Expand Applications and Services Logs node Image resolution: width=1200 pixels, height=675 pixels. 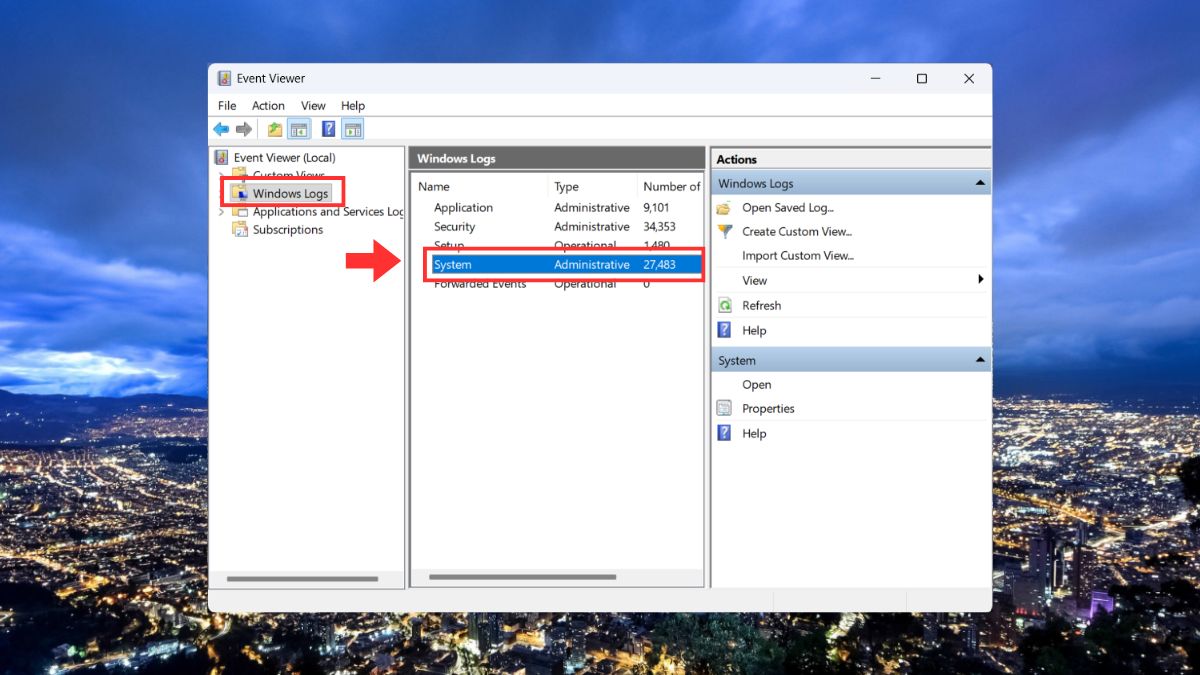221,212
